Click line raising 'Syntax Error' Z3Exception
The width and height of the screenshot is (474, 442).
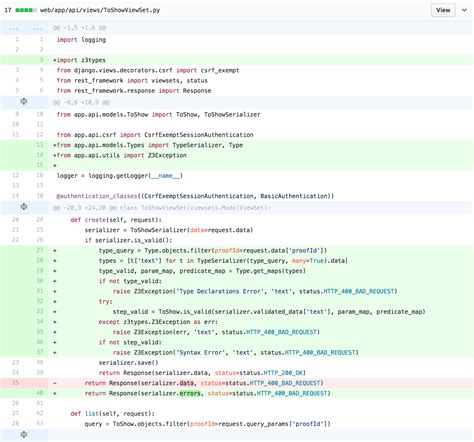(237, 352)
